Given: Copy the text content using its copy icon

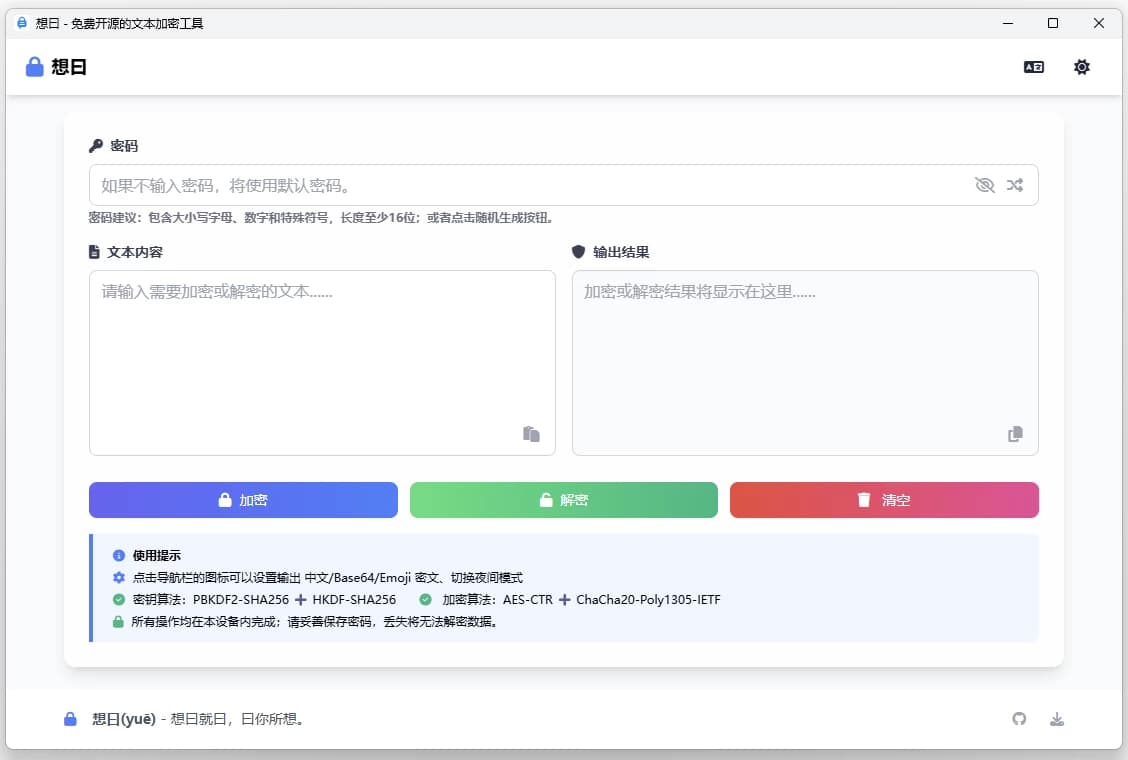Looking at the screenshot, I should click(x=531, y=433).
